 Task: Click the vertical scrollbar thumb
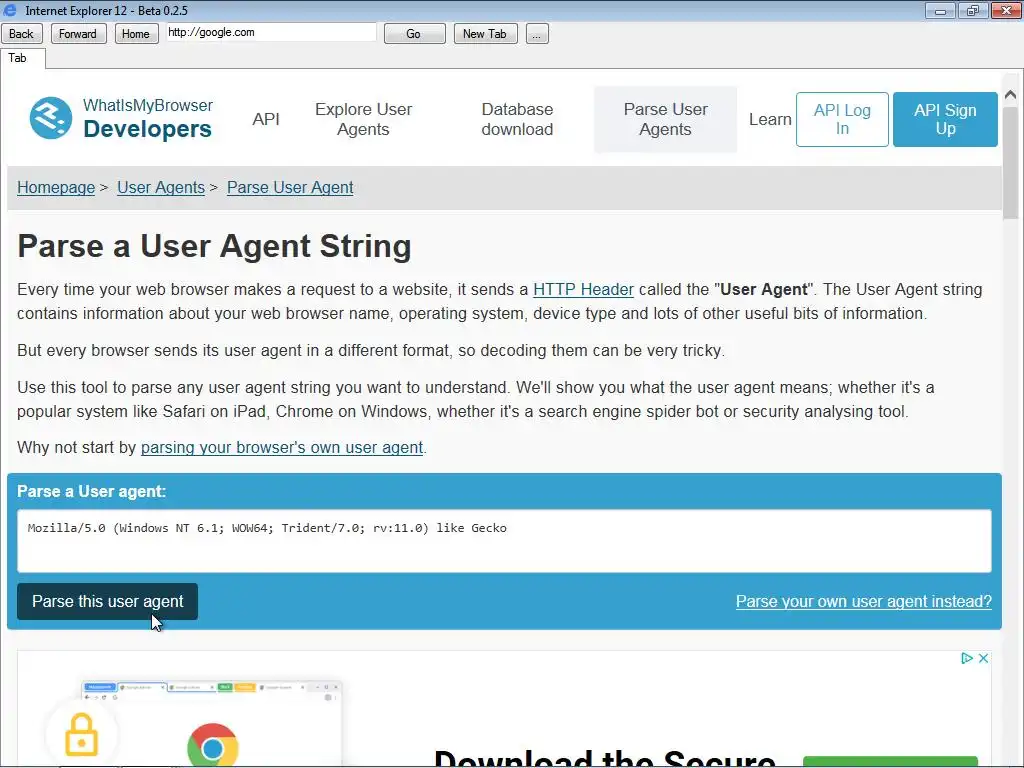[x=1010, y=163]
